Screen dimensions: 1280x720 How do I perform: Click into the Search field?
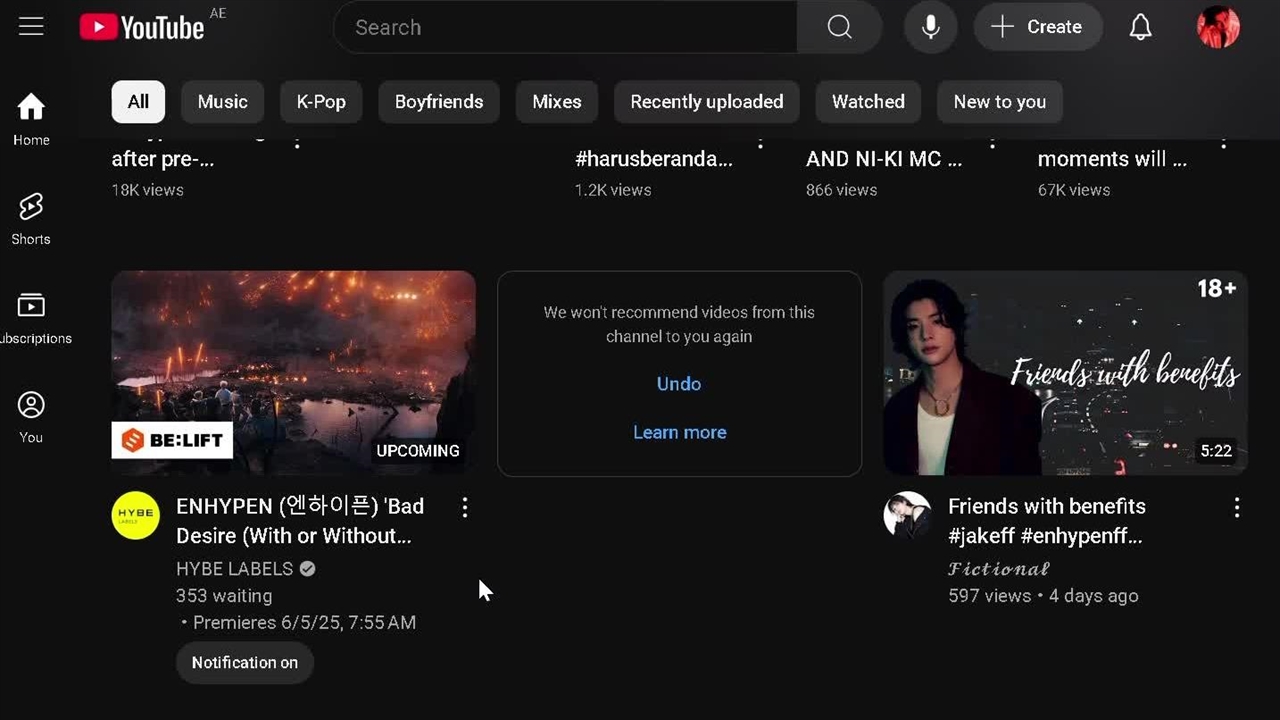(x=565, y=27)
